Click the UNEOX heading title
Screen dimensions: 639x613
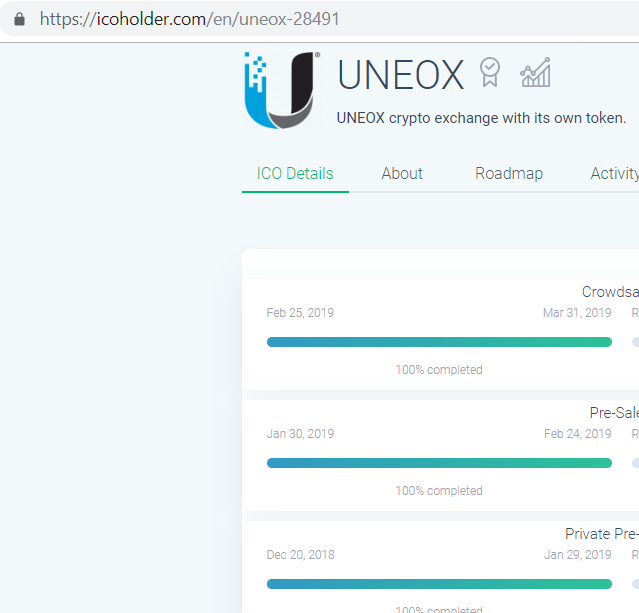pyautogui.click(x=401, y=75)
